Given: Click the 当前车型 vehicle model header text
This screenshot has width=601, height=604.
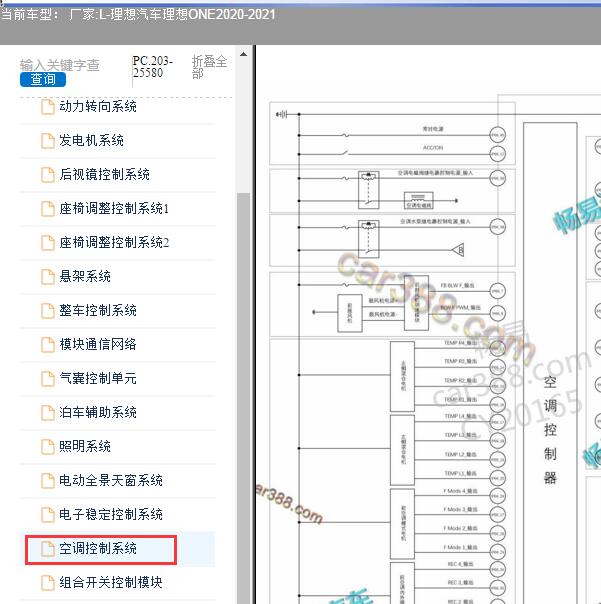Looking at the screenshot, I should click(138, 15).
